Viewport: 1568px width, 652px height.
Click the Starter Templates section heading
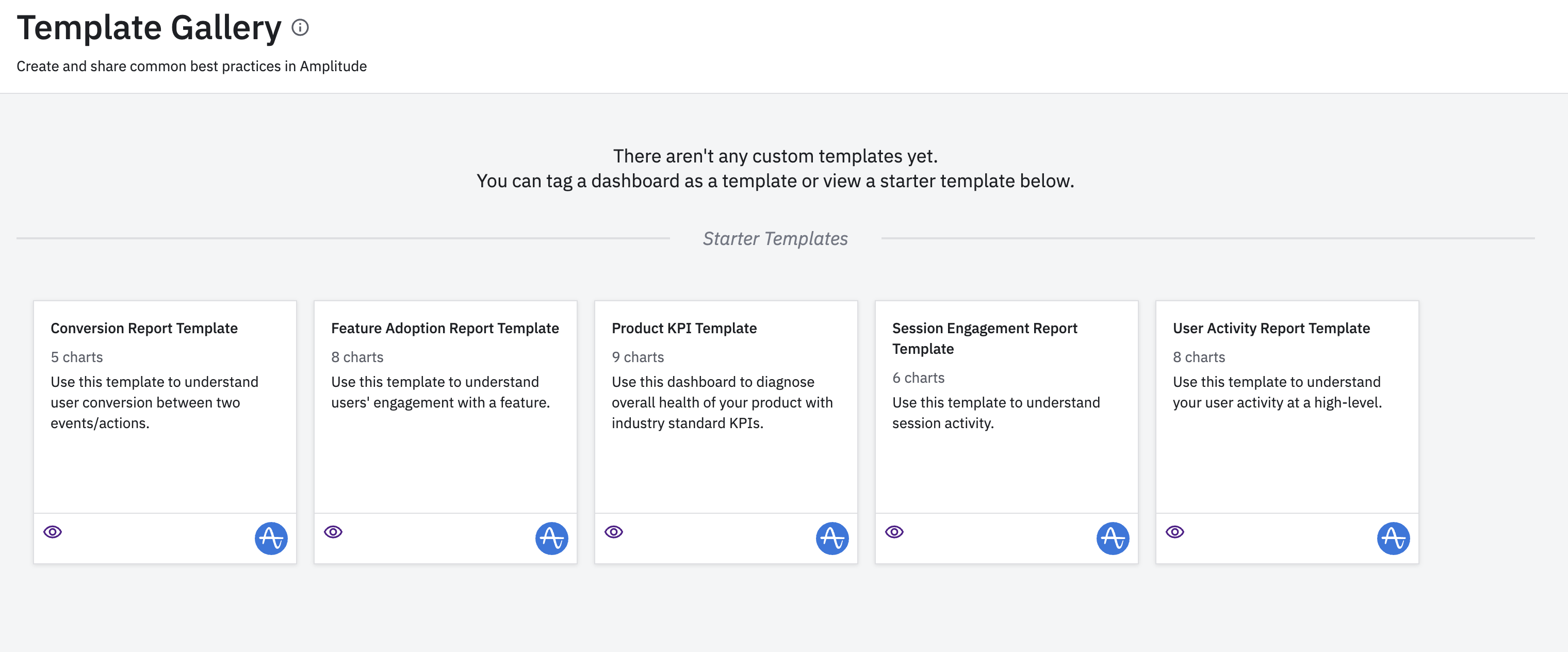[775, 239]
